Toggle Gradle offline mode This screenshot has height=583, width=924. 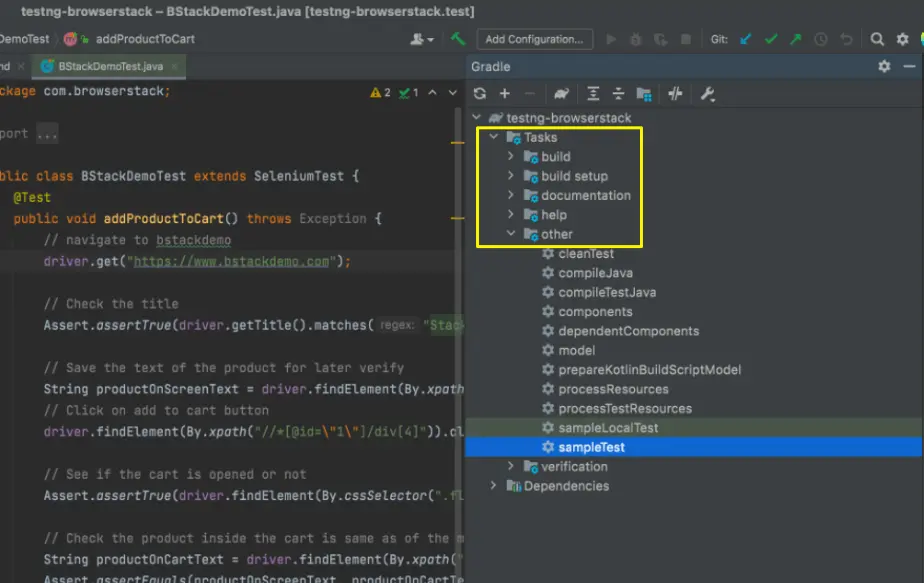[675, 93]
